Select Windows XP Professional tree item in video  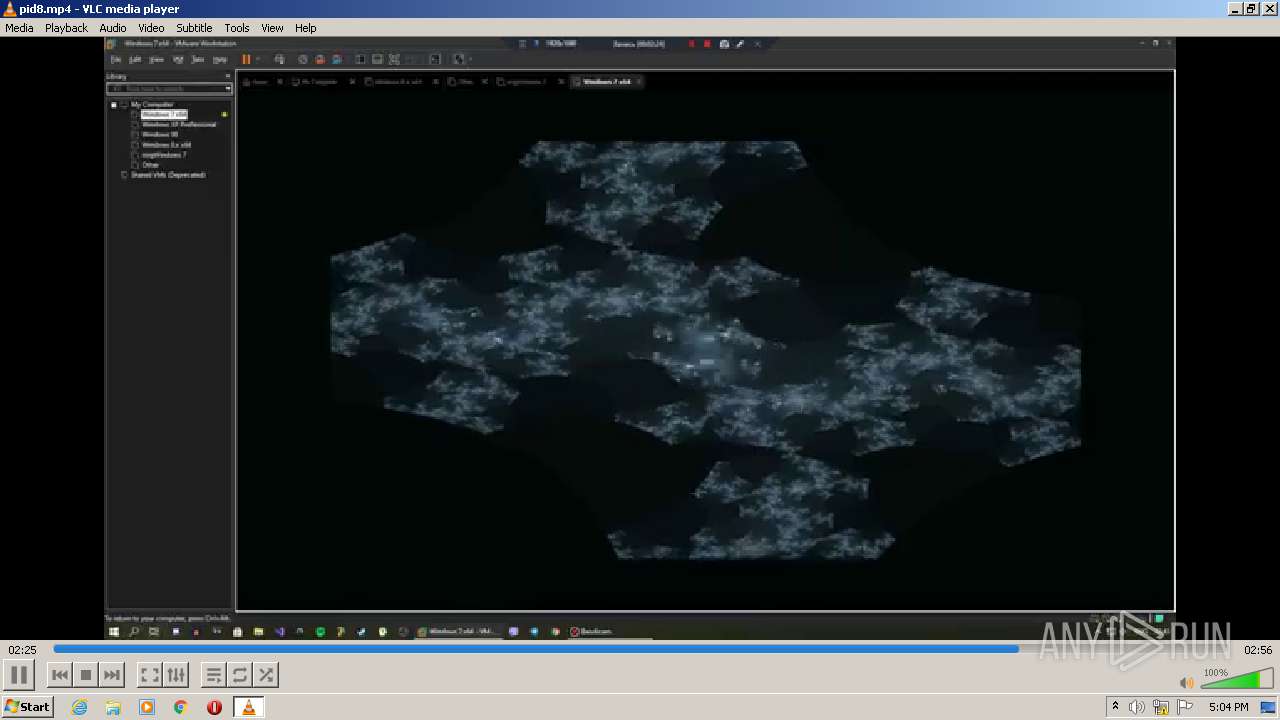point(179,124)
